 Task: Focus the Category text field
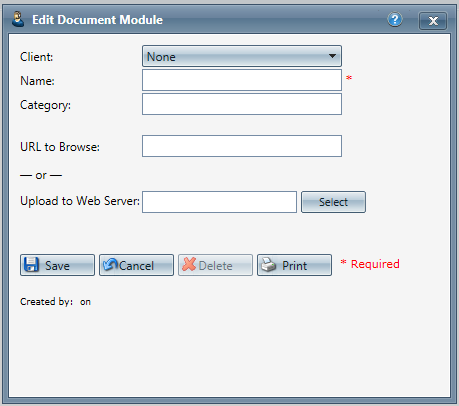242,104
